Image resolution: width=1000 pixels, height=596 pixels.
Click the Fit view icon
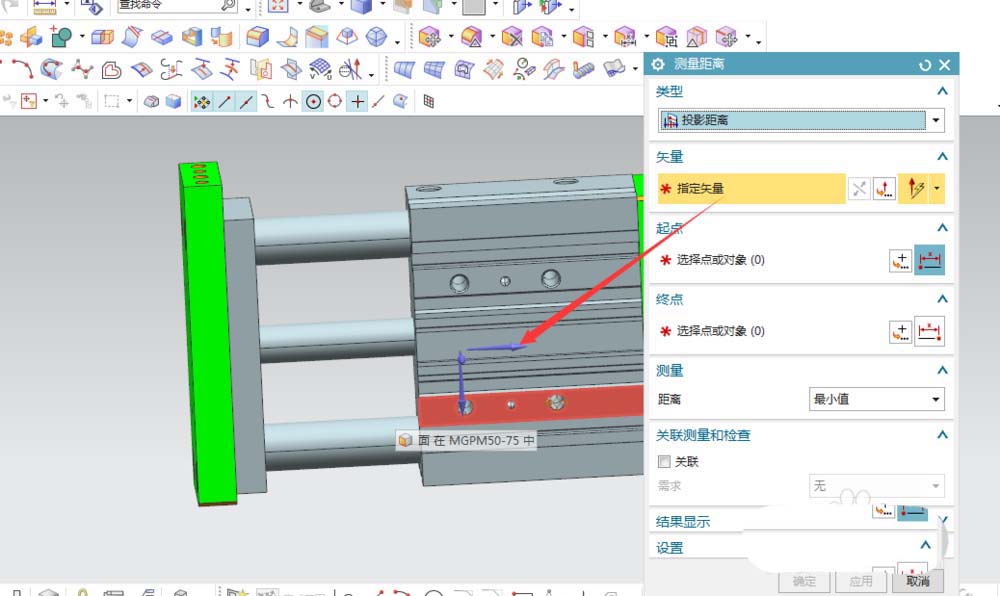click(x=278, y=6)
